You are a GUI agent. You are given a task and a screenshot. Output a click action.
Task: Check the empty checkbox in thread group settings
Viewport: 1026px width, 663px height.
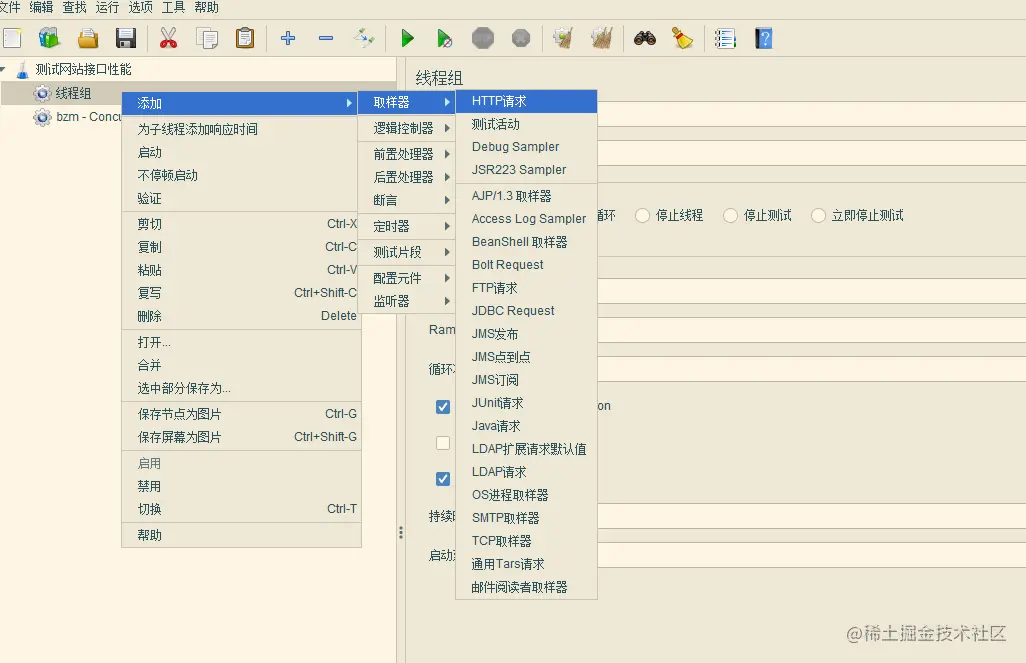[x=443, y=443]
